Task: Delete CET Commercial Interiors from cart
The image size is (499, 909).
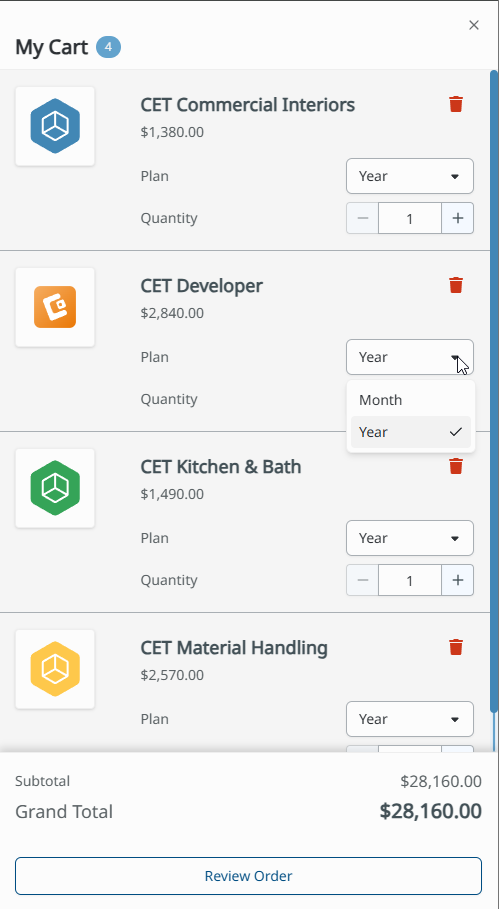Action: click(456, 104)
